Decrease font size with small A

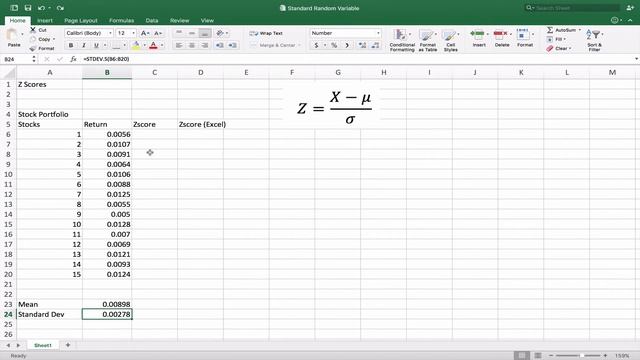tap(158, 33)
